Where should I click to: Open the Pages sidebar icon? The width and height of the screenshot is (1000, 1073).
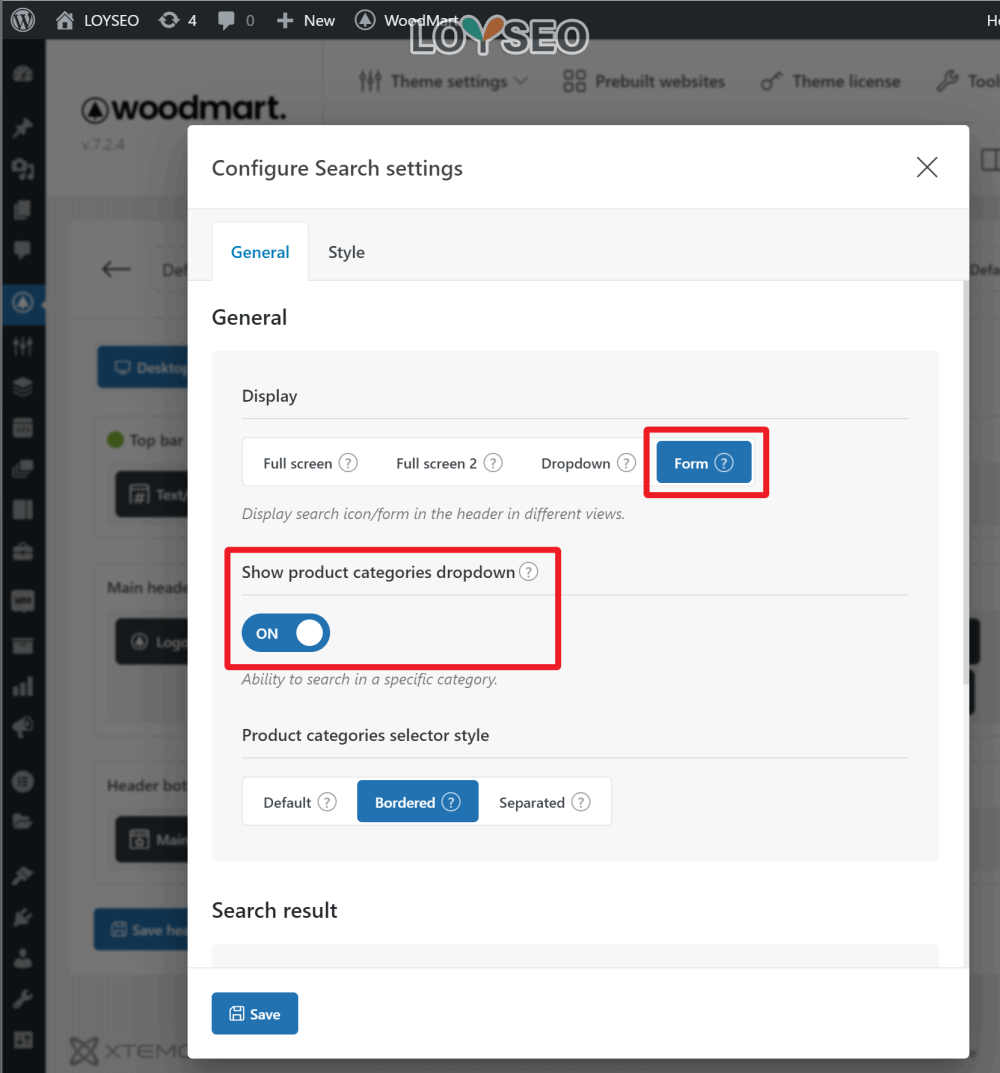point(23,209)
